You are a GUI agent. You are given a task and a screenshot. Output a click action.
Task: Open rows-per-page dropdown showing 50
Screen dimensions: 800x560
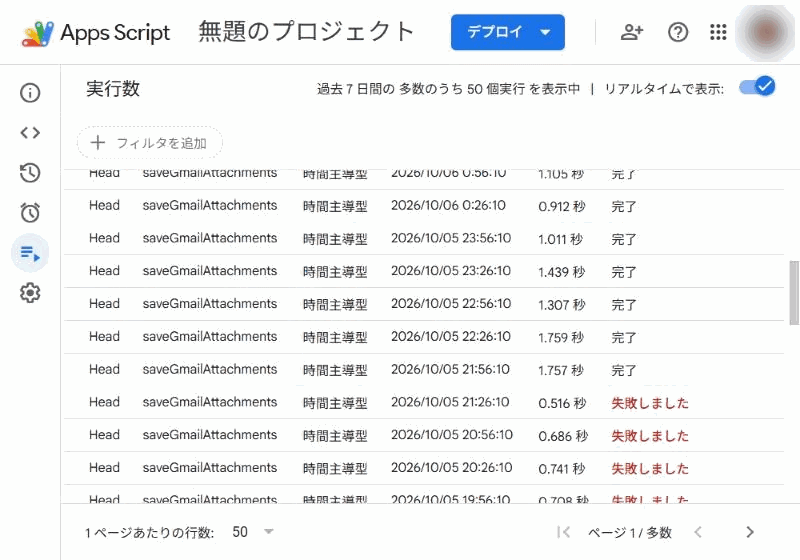click(x=253, y=532)
